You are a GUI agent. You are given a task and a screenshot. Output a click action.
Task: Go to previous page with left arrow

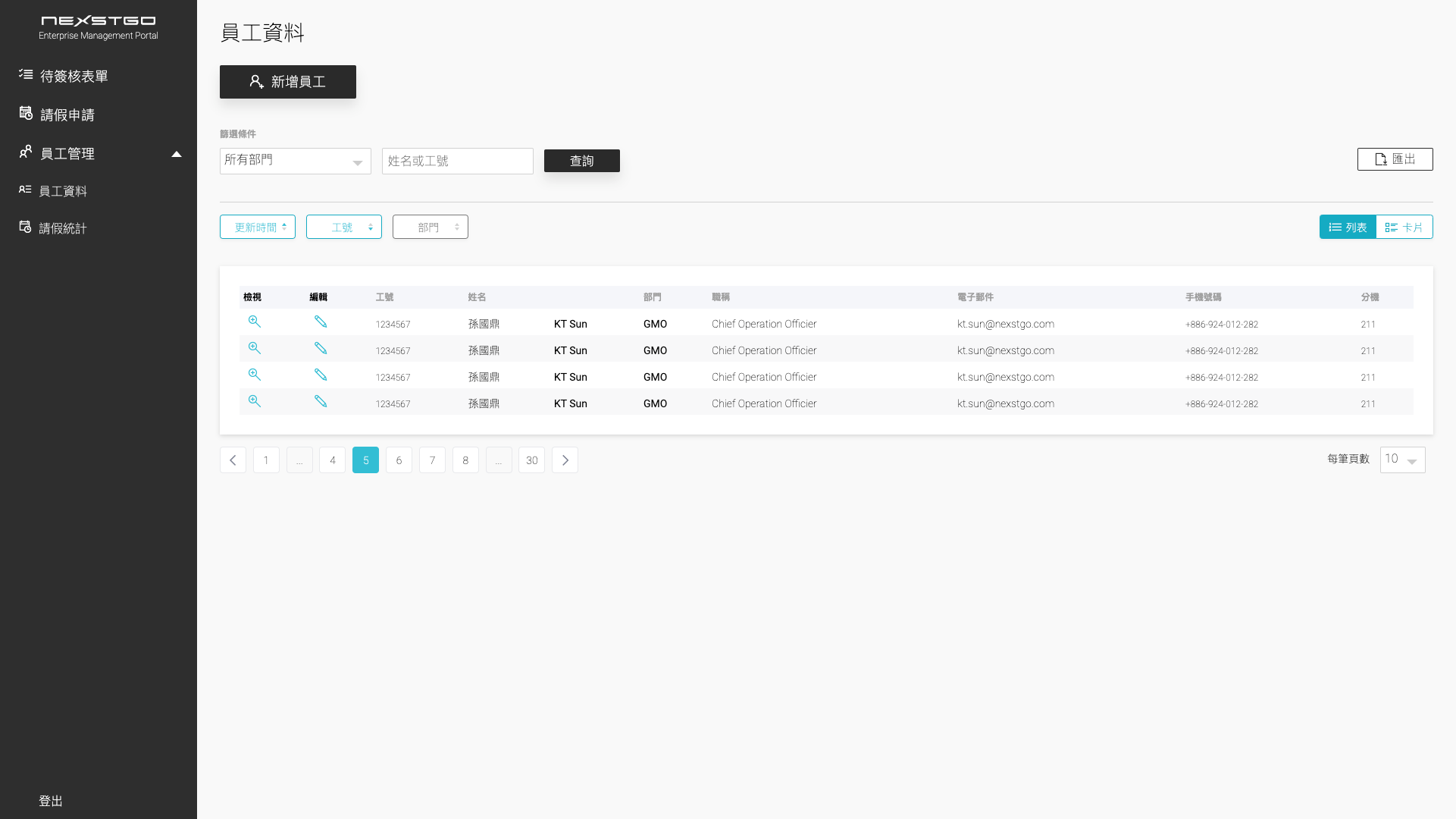[x=233, y=460]
